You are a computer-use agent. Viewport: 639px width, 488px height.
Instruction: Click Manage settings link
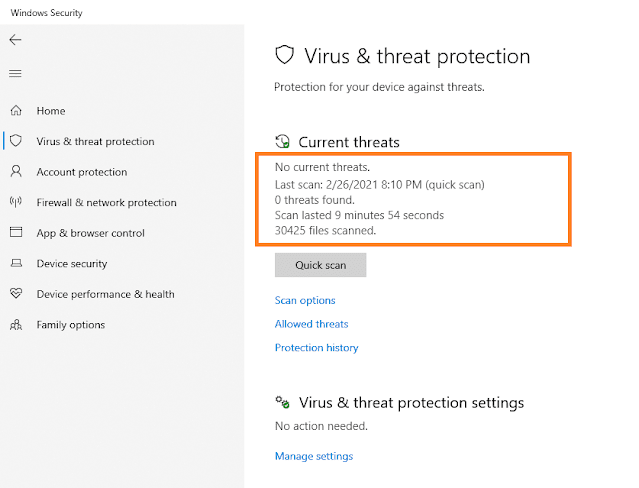314,456
